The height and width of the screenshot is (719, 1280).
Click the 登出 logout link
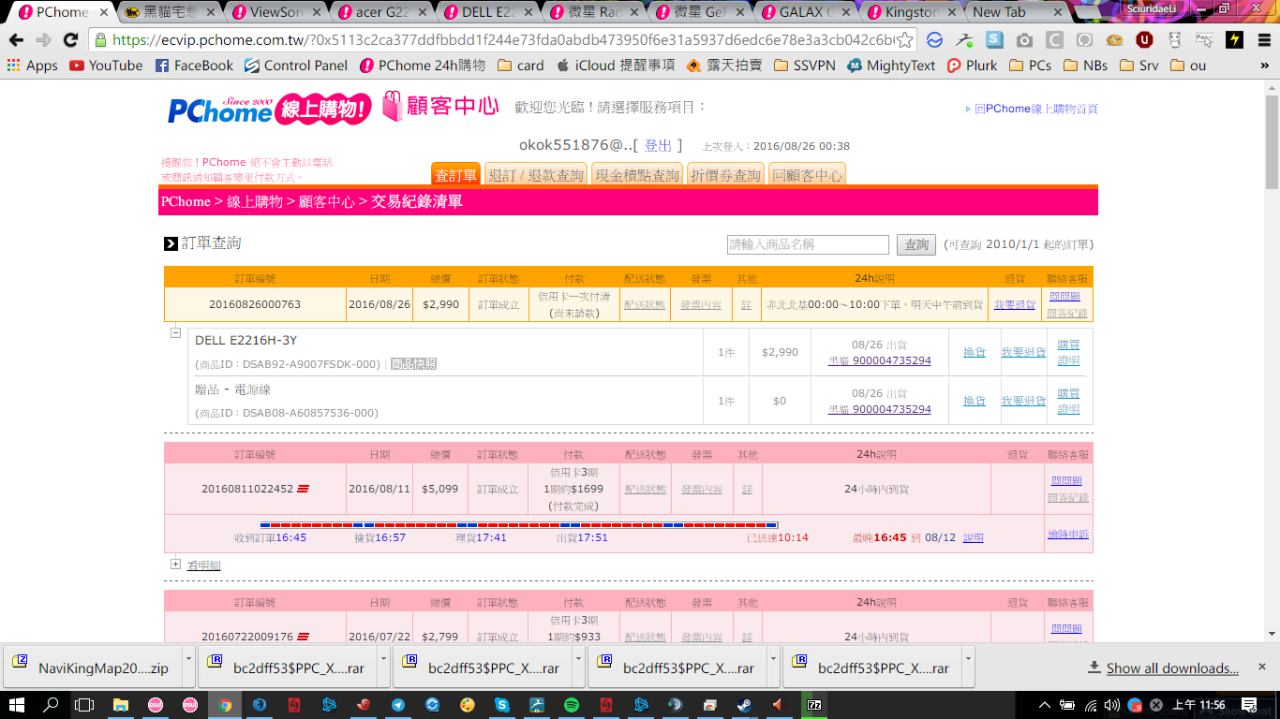(x=657, y=145)
